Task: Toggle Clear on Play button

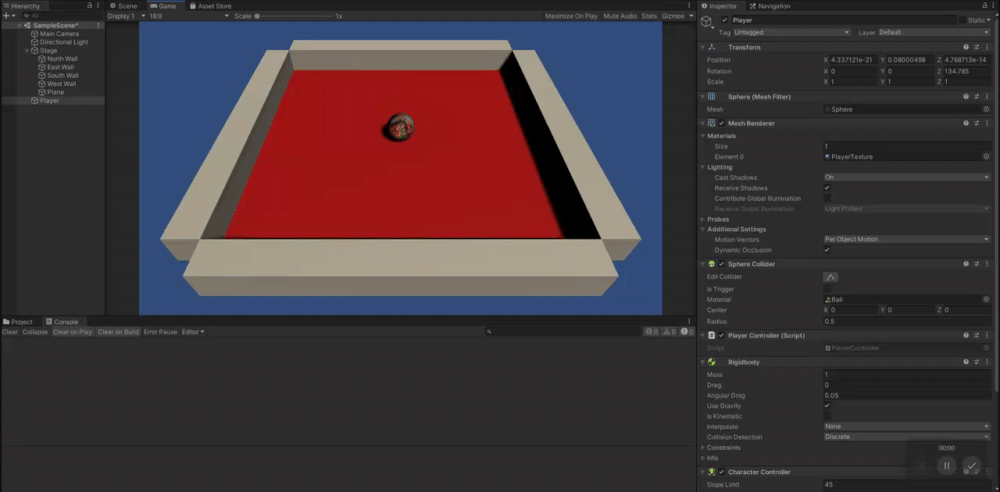Action: (x=73, y=332)
